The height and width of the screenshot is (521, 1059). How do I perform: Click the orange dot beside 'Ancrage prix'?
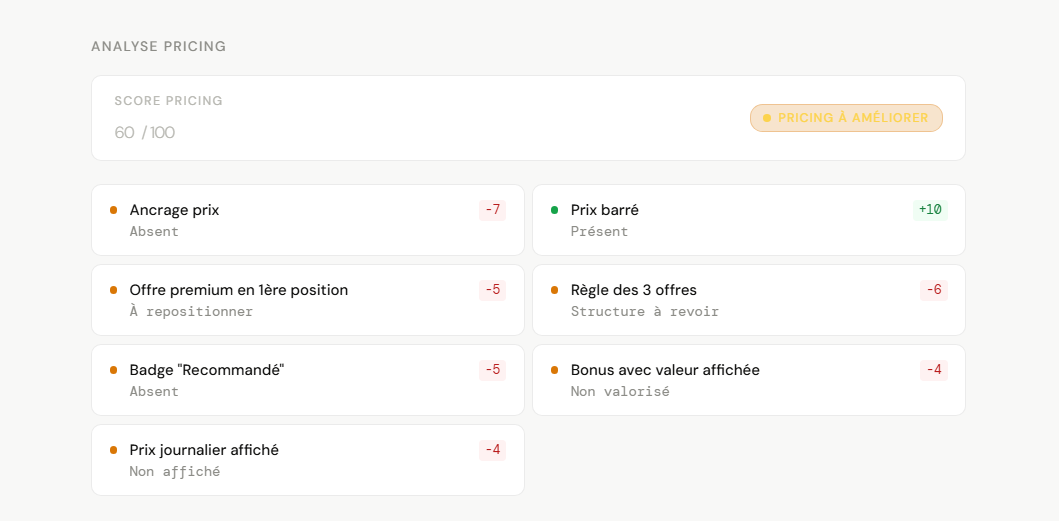[x=113, y=210]
